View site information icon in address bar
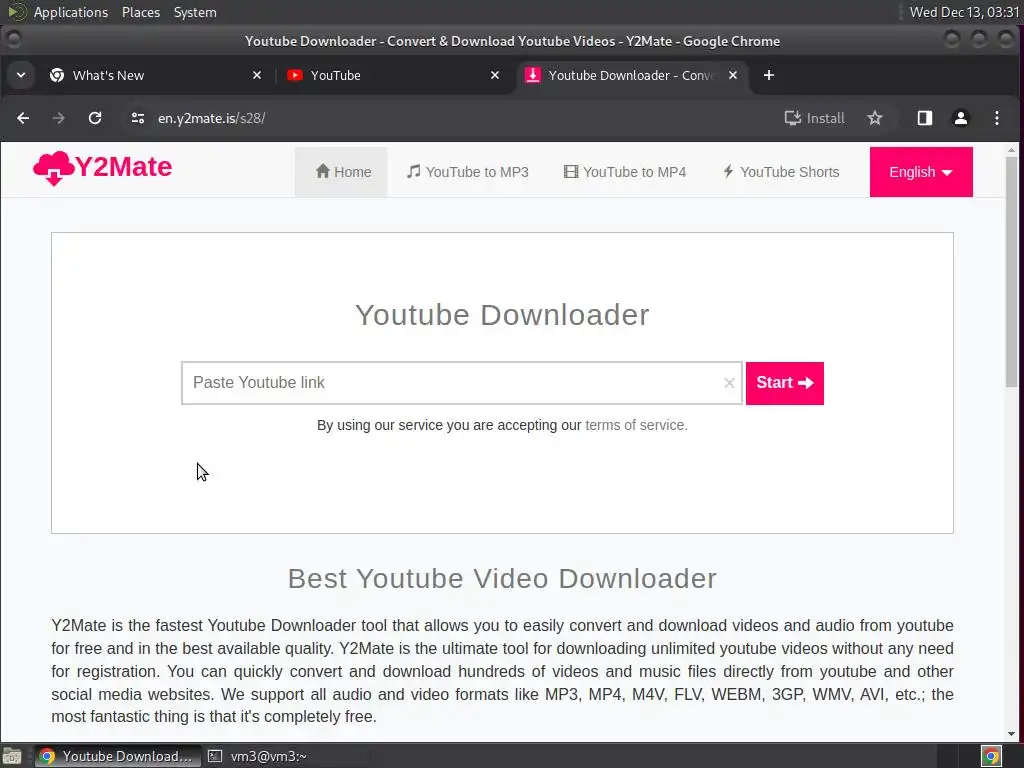This screenshot has height=768, width=1024. pyautogui.click(x=138, y=118)
